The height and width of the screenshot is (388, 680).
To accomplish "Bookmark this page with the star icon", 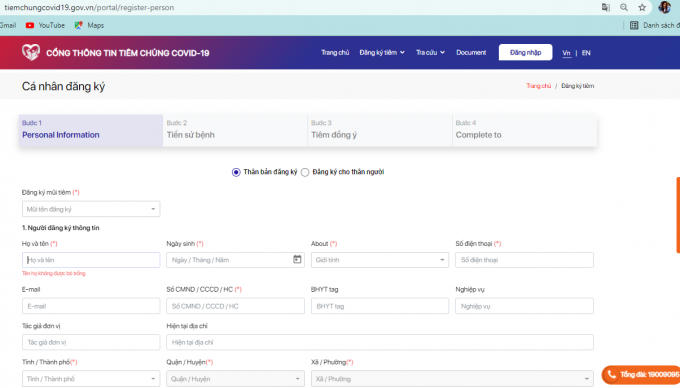I will [x=642, y=7].
